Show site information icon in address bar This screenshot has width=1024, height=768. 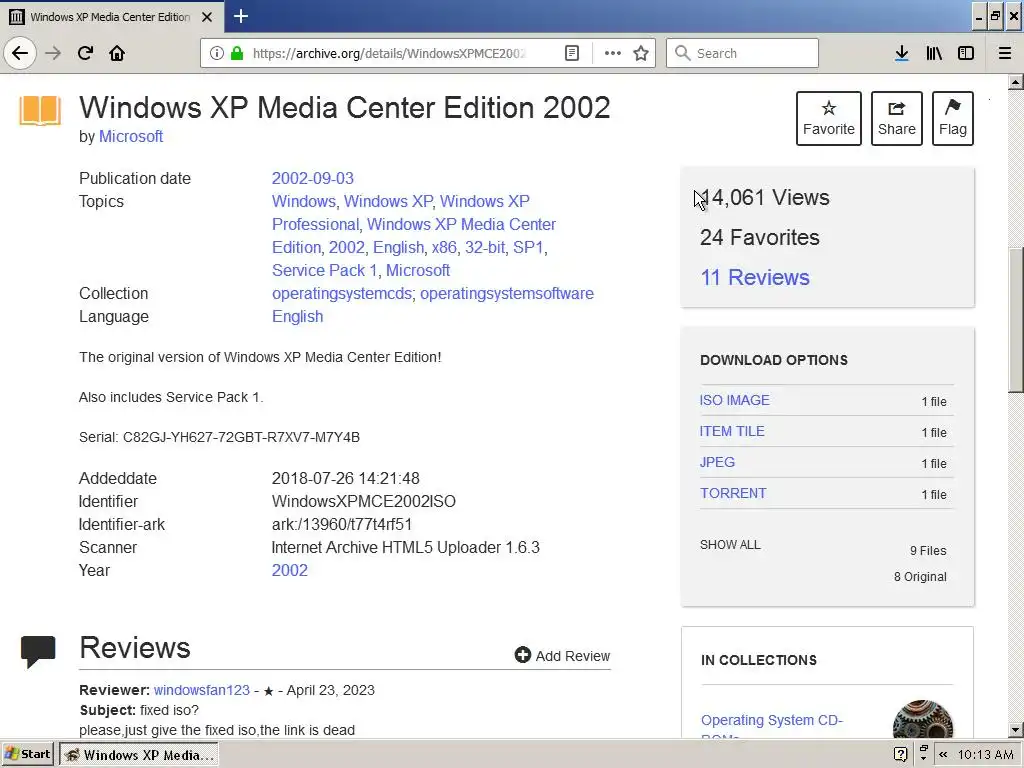pos(217,53)
